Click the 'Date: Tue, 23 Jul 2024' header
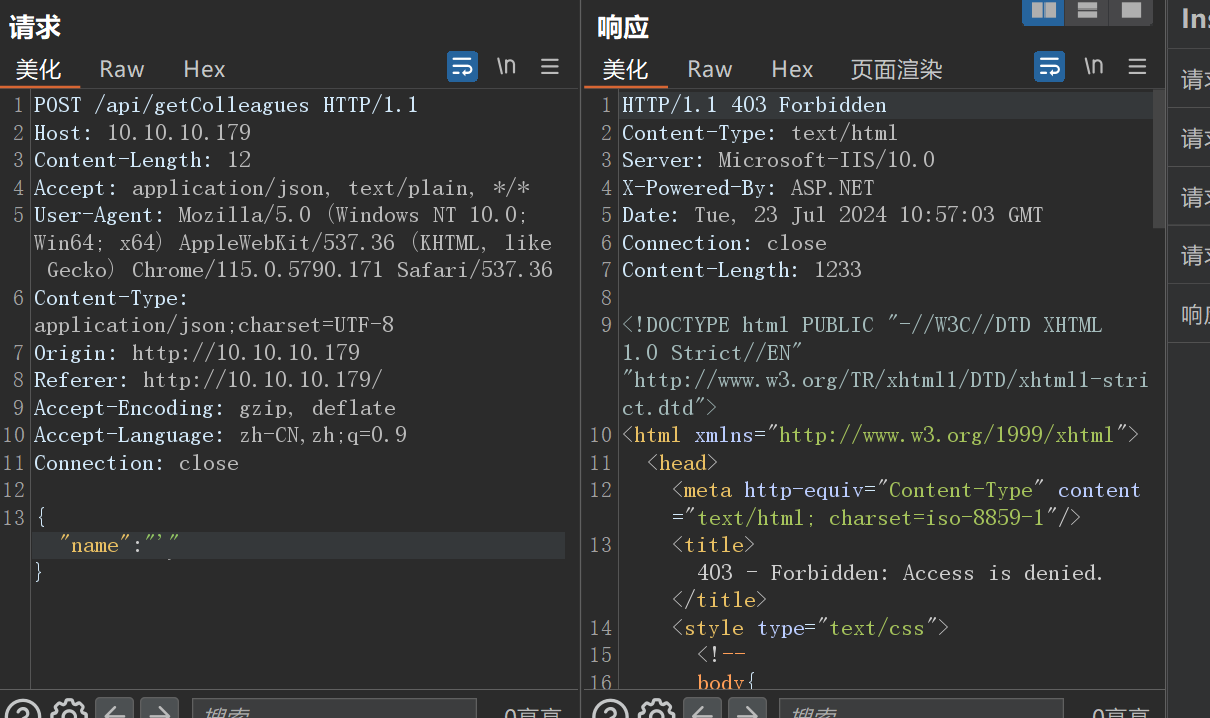The height and width of the screenshot is (718, 1210). pos(832,215)
